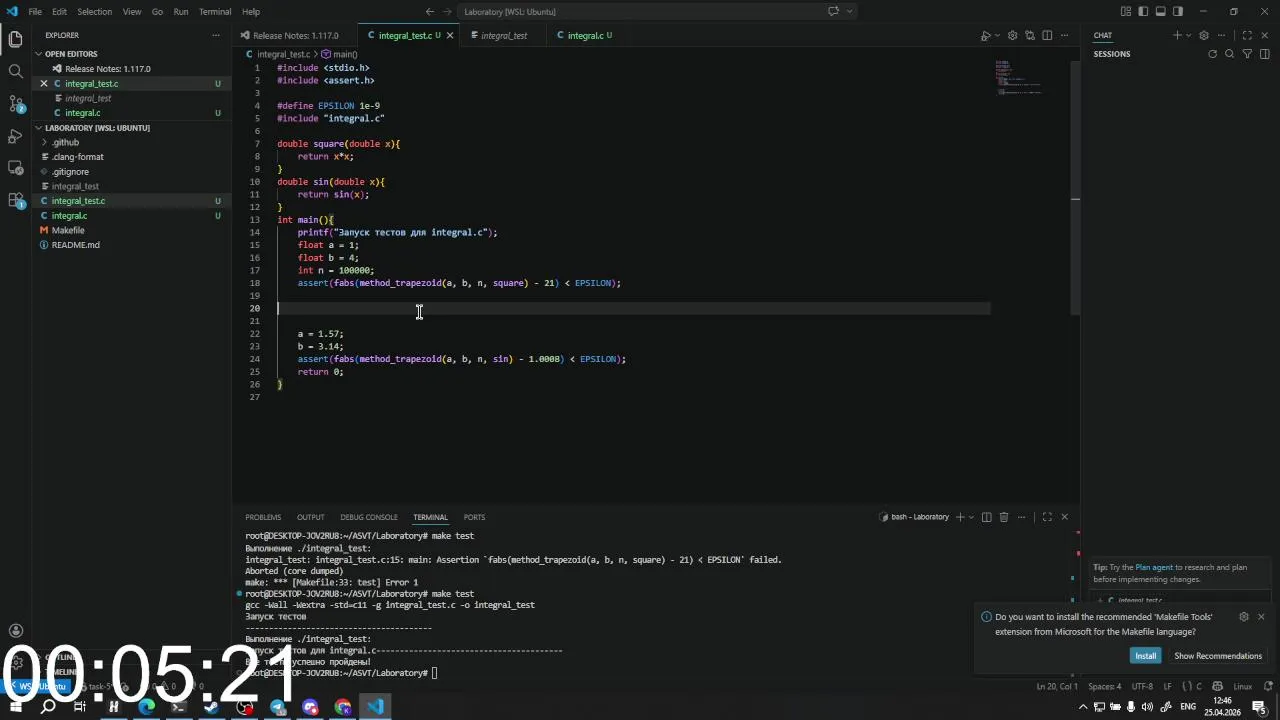Click the UTF-8 encoding status item

pyautogui.click(x=1142, y=686)
